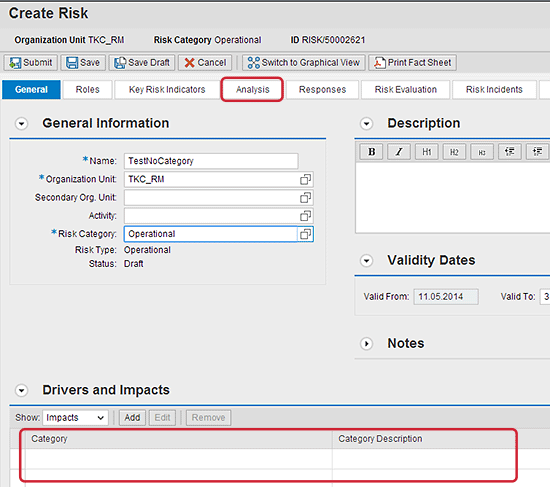Open the Key Risk Indicators tab

[167, 89]
